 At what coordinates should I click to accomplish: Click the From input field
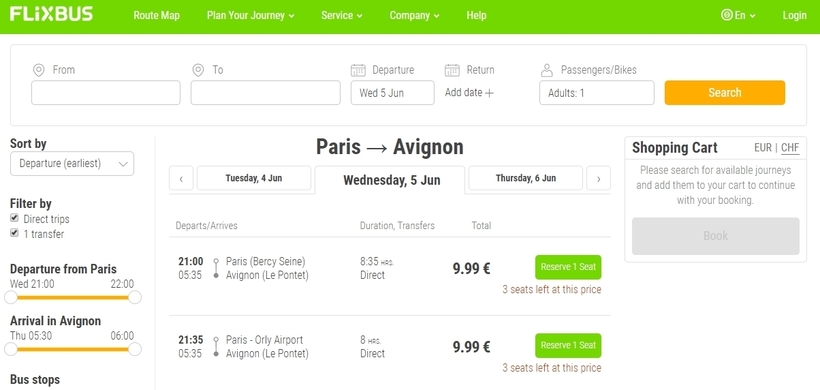[106, 93]
